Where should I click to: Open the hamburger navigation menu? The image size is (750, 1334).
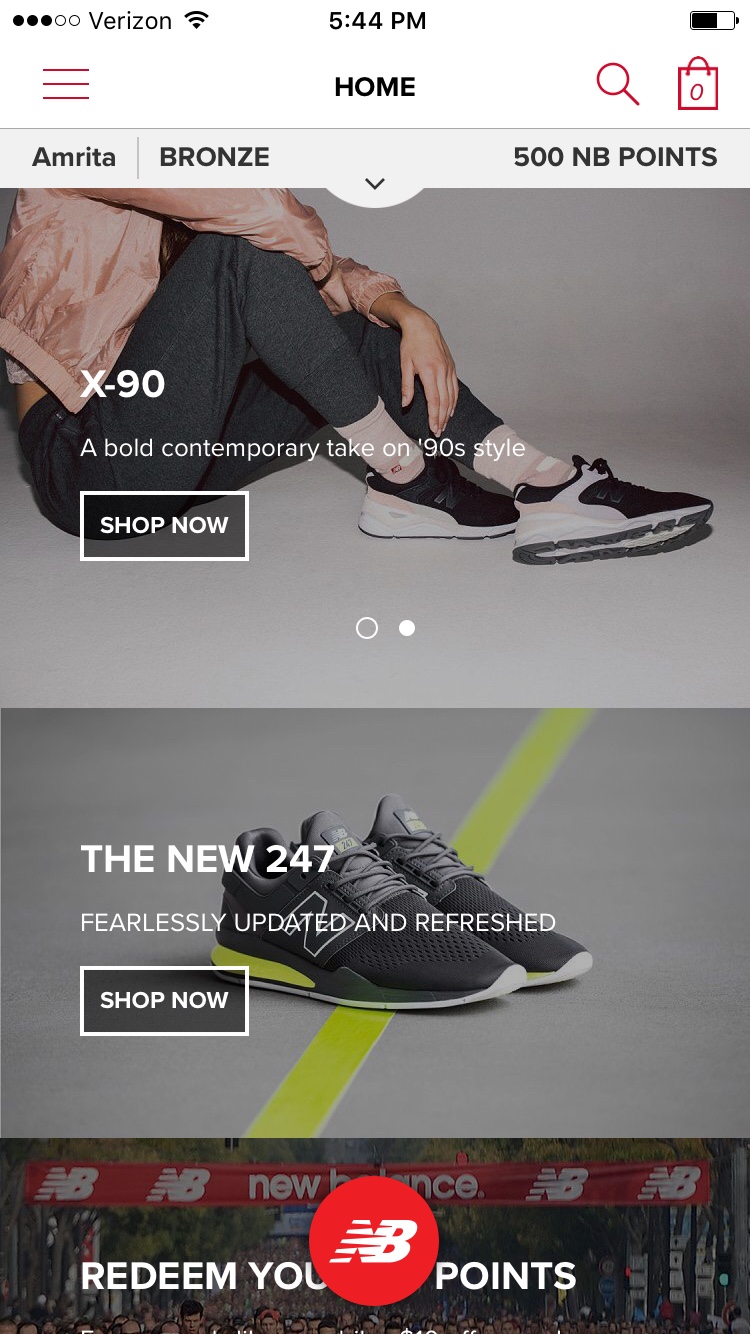tap(66, 84)
